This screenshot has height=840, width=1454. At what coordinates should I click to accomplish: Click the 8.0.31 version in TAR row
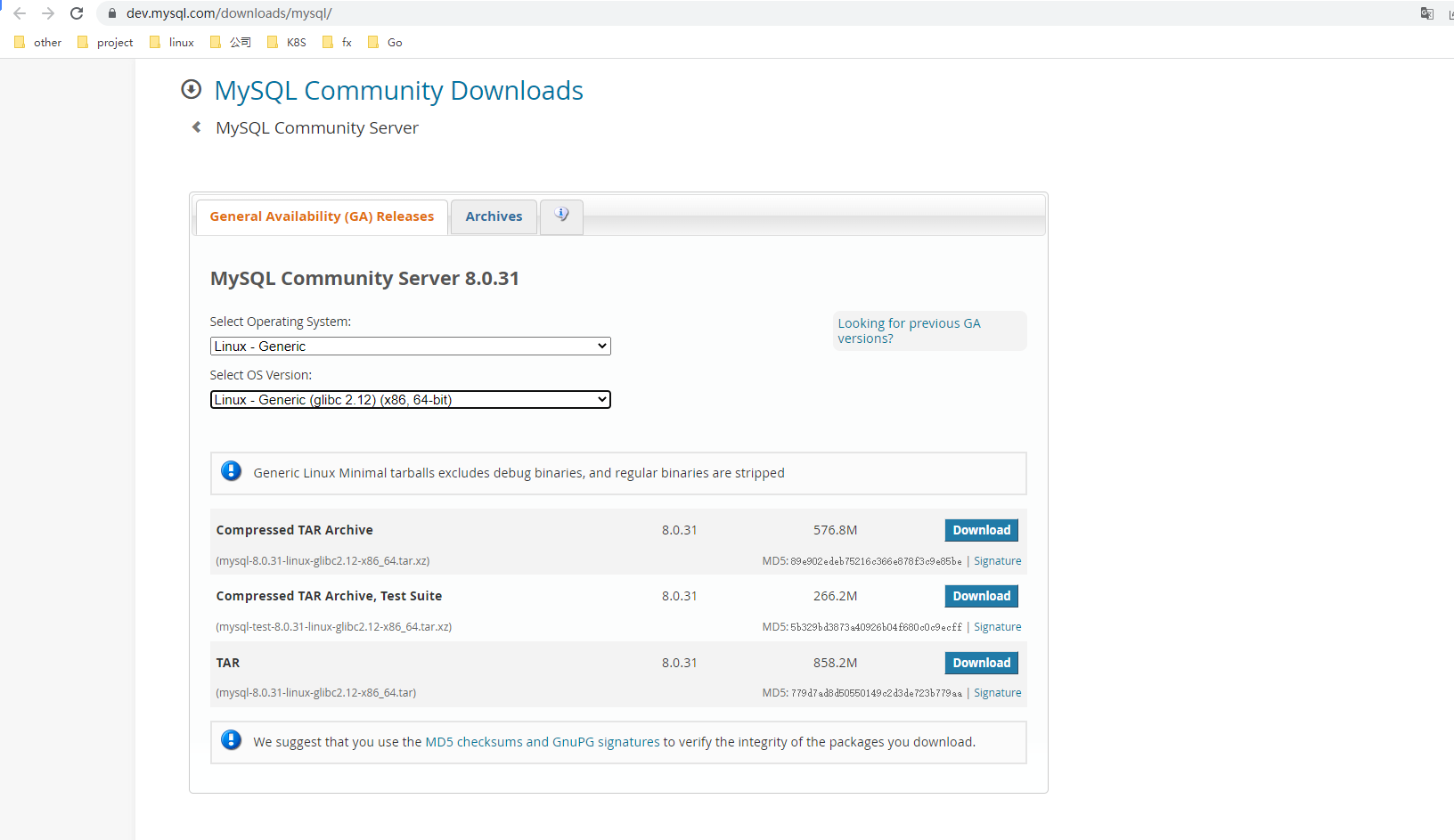tap(679, 663)
